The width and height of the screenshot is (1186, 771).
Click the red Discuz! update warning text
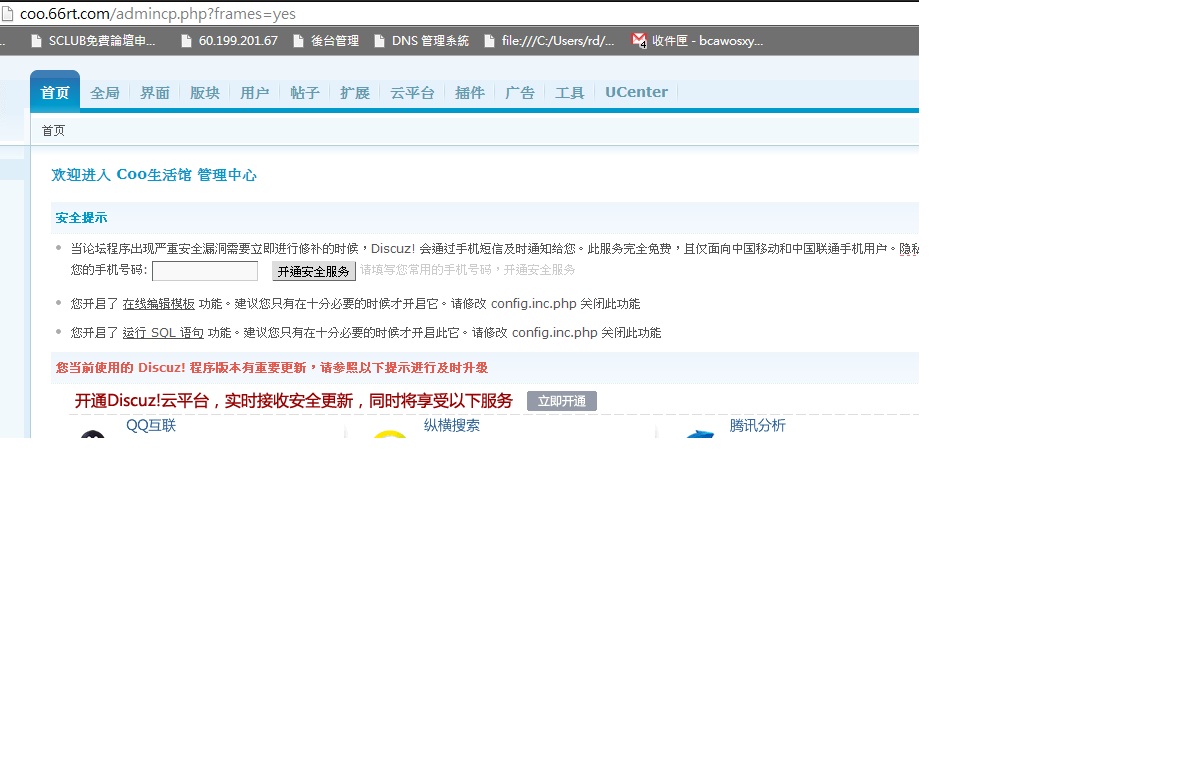272,368
